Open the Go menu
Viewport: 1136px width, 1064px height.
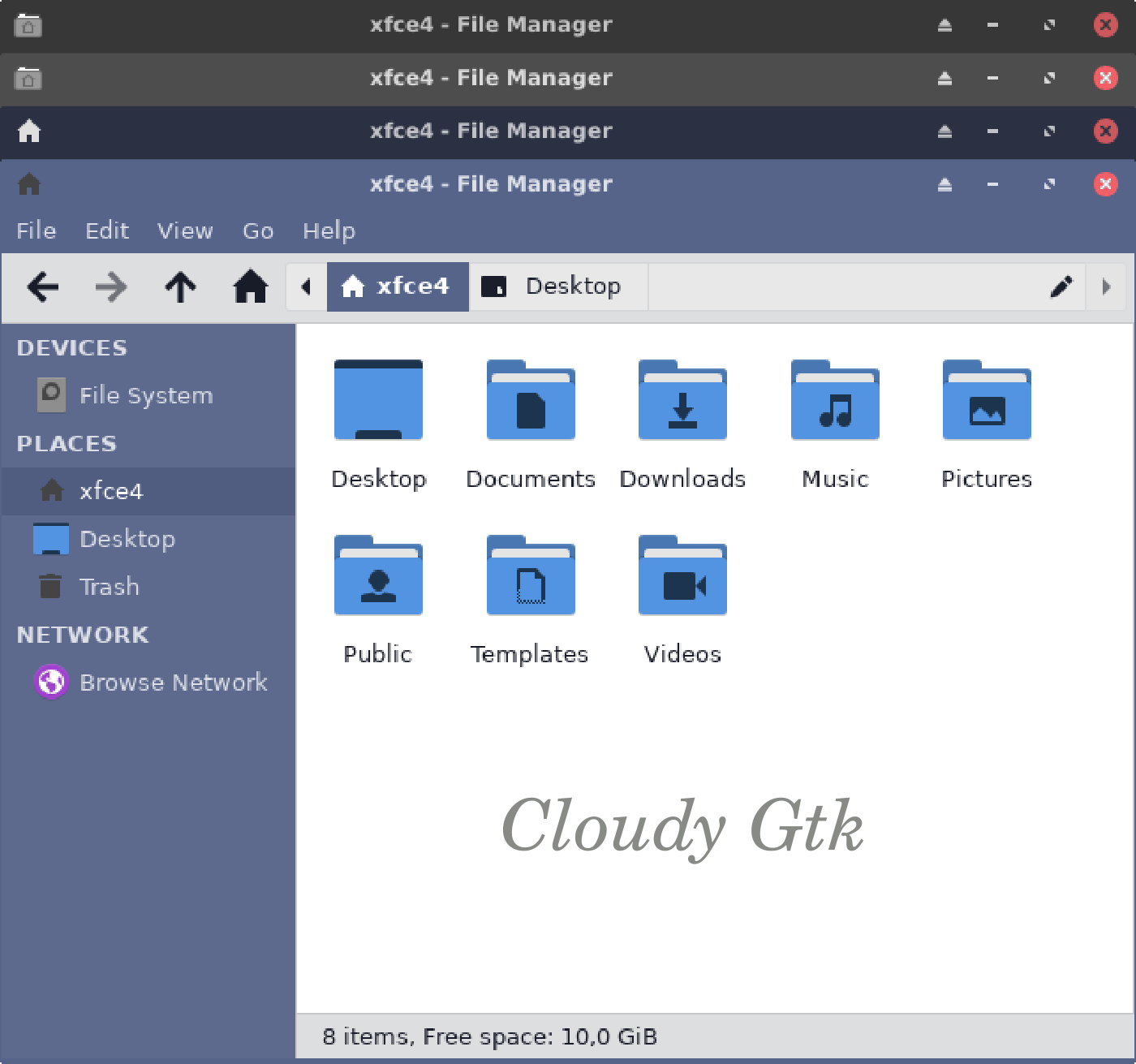pyautogui.click(x=258, y=230)
